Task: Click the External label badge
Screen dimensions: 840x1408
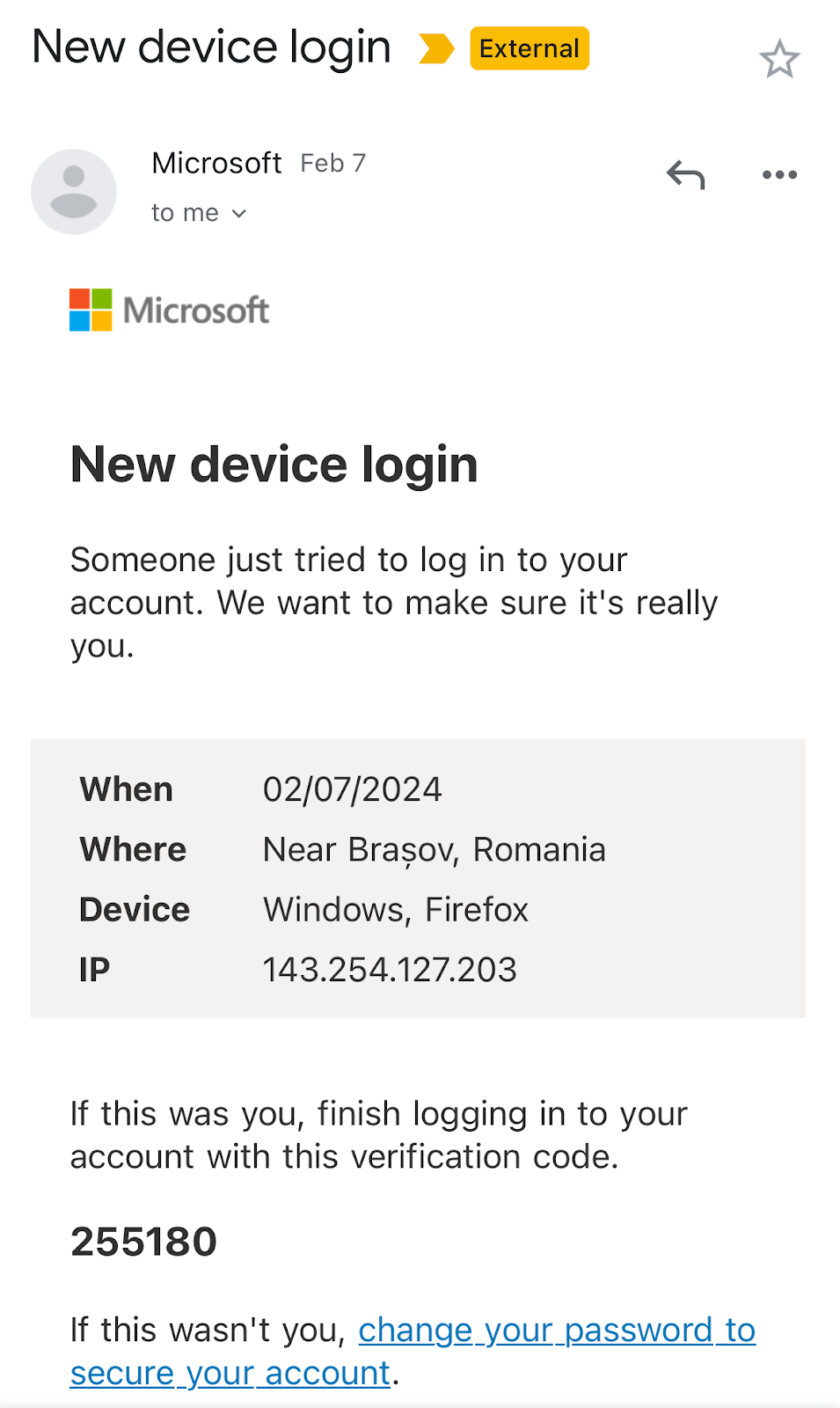Action: [x=528, y=49]
